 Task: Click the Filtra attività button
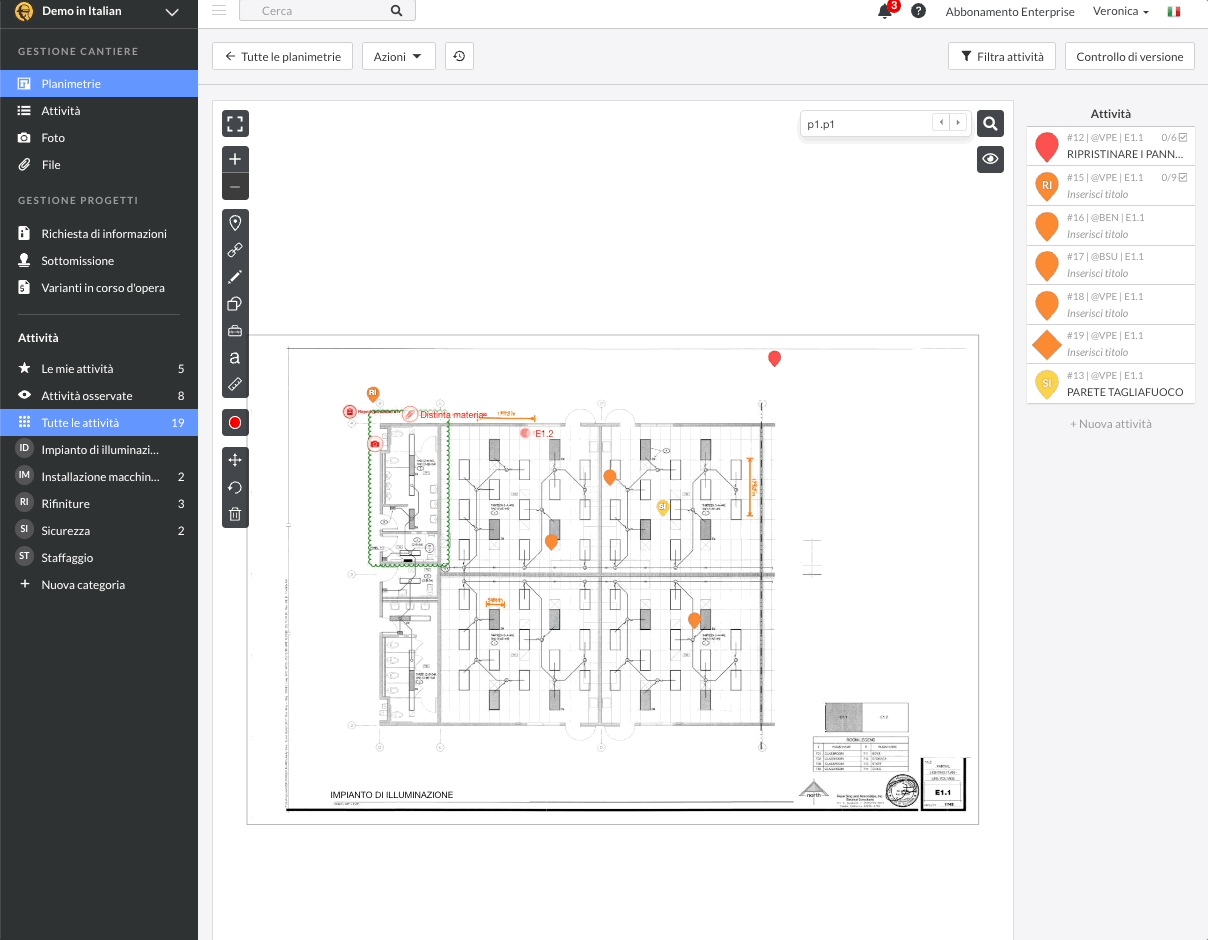pyautogui.click(x=1001, y=57)
